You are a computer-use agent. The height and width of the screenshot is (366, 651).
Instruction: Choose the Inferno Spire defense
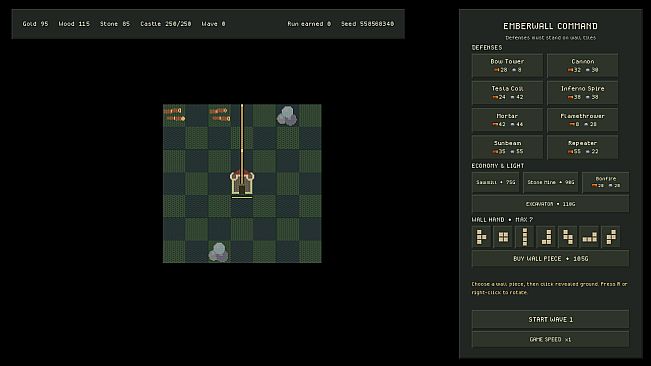(x=582, y=93)
